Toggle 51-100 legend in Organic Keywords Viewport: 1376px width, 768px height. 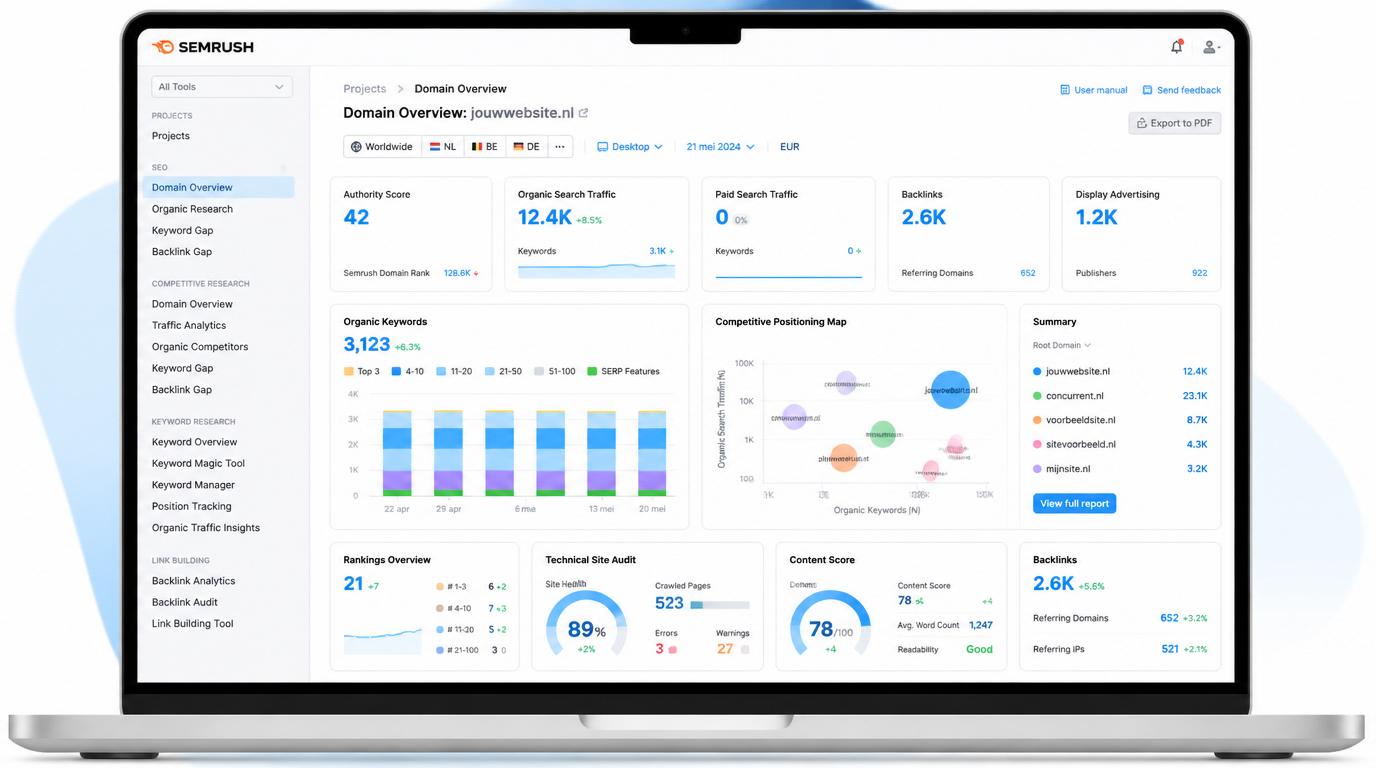(x=554, y=371)
